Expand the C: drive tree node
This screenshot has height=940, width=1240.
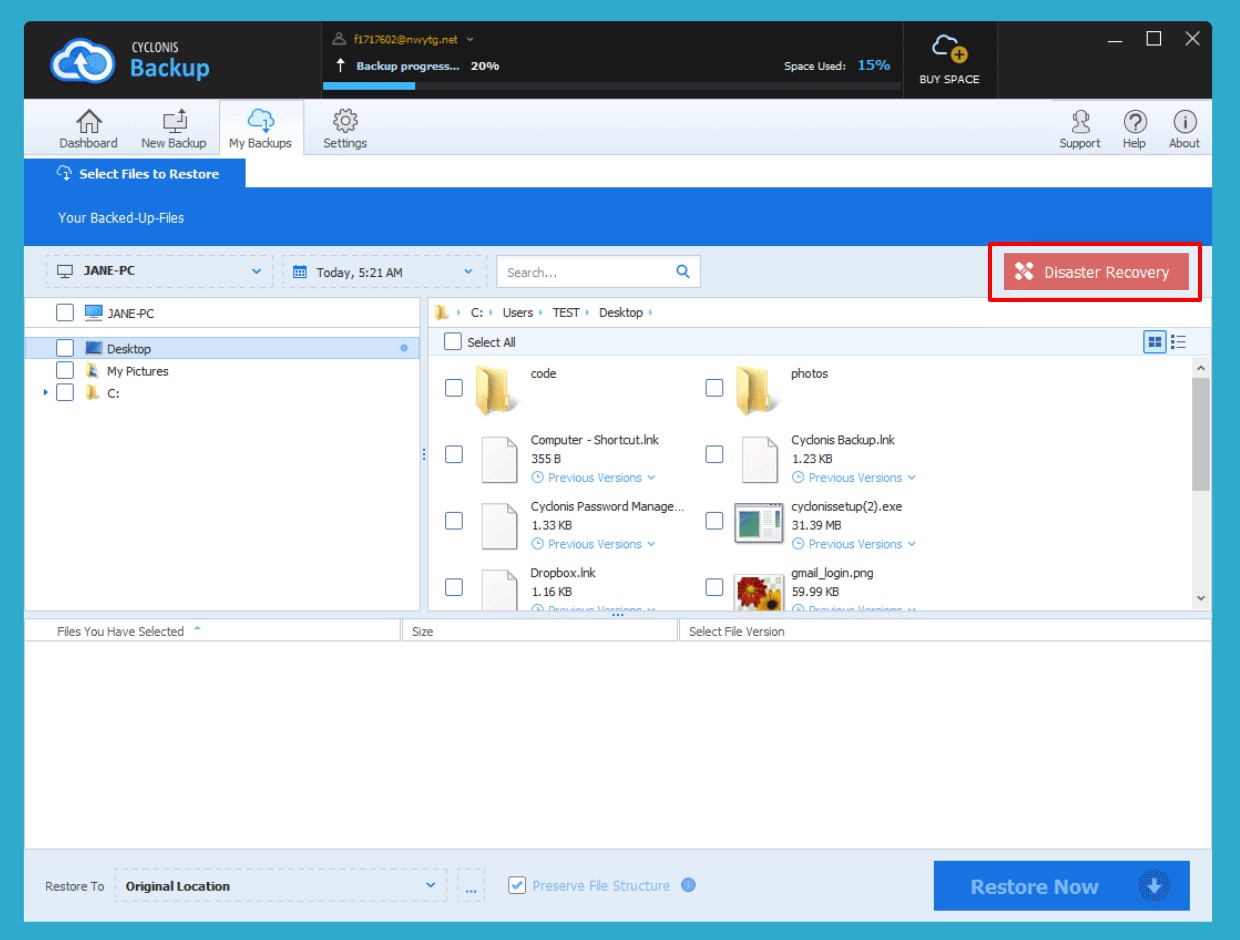[46, 393]
